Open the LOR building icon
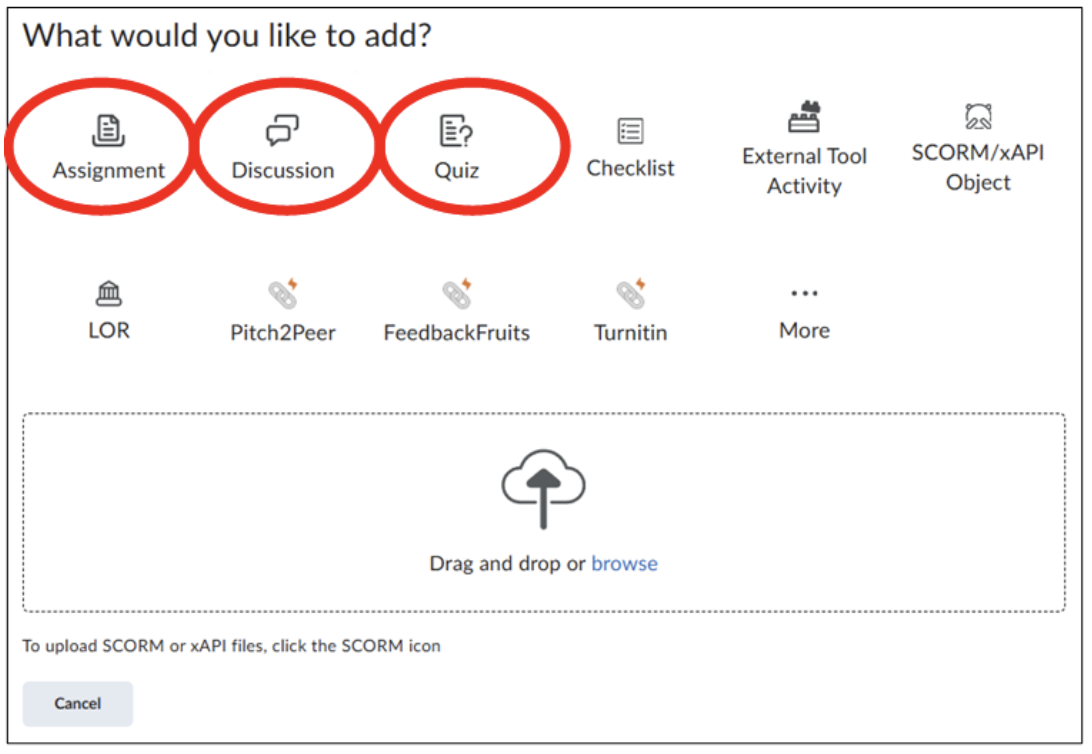This screenshot has width=1092, height=754. tap(109, 294)
